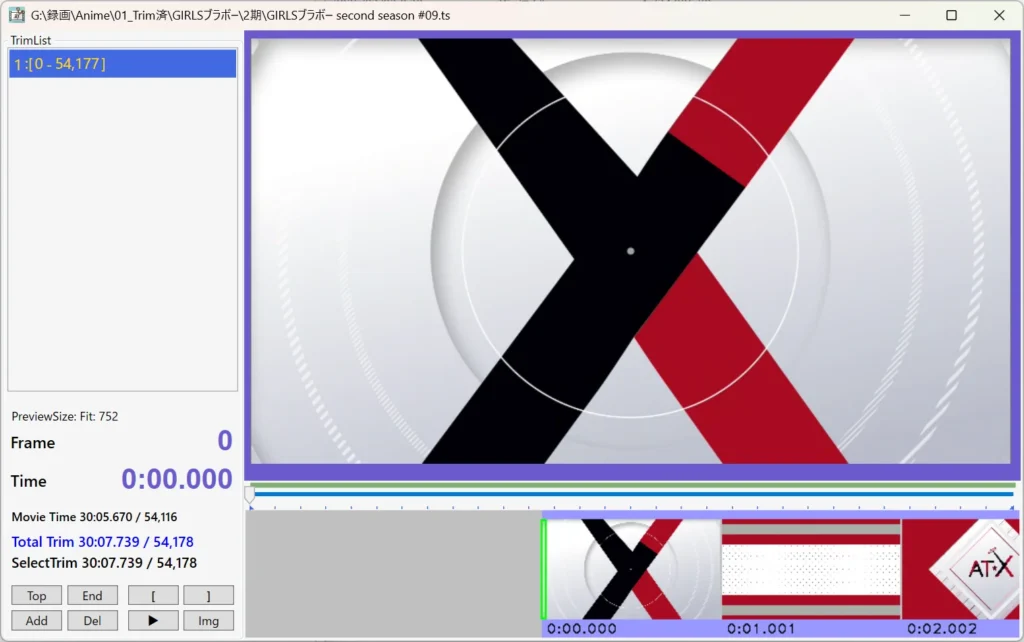Viewport: 1024px width, 642px height.
Task: Click the seek bar handle
Action: pyautogui.click(x=250, y=494)
